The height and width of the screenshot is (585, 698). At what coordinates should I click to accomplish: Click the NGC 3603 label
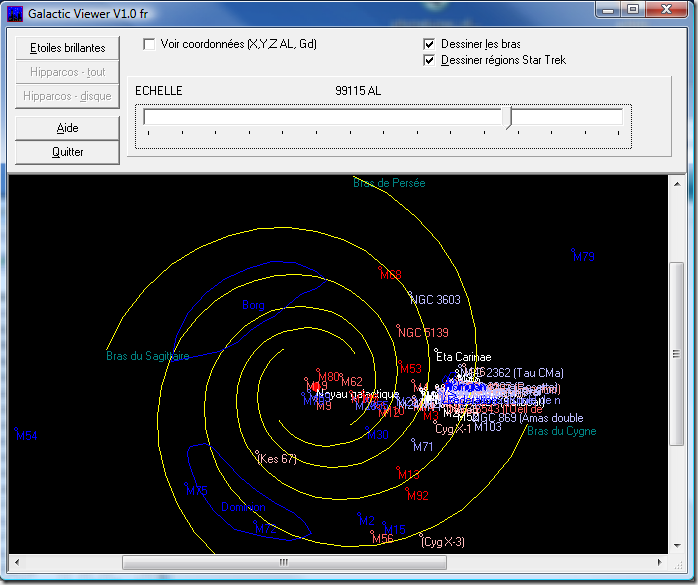(x=435, y=300)
